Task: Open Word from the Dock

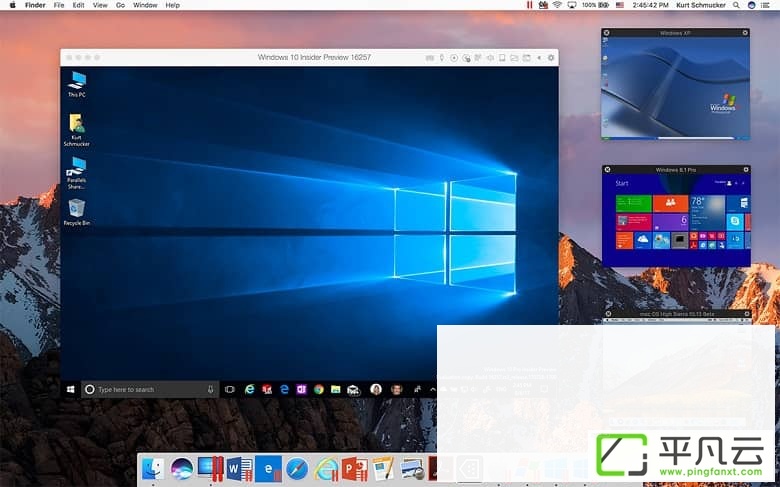Action: coord(239,469)
